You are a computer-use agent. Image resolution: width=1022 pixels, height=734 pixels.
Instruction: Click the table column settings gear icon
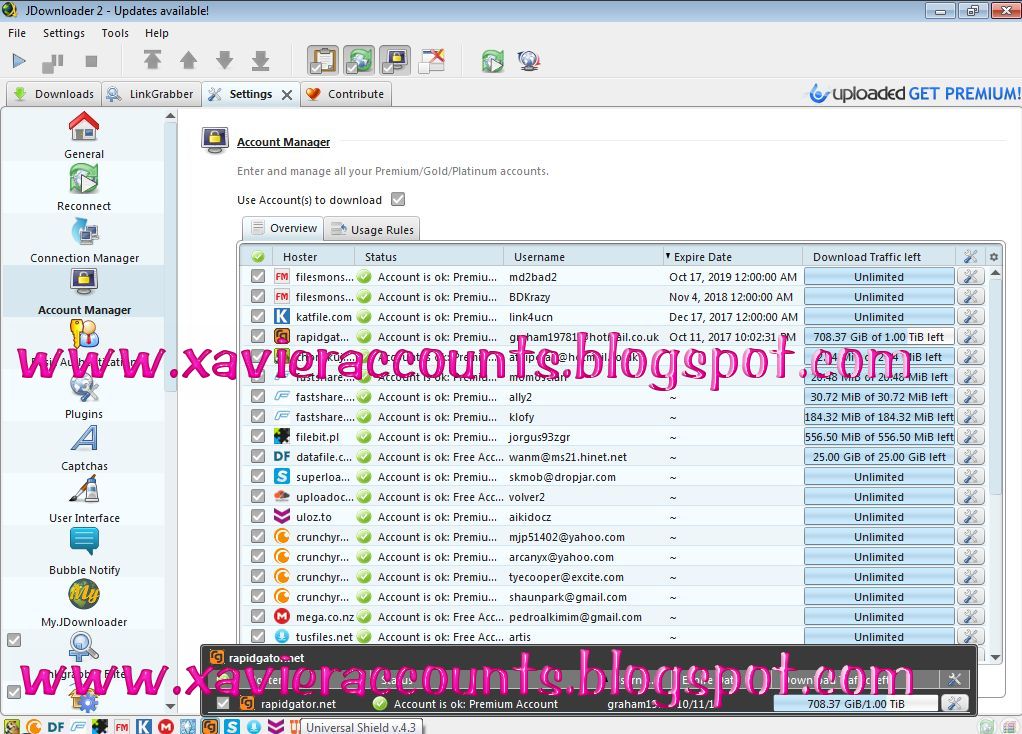pos(994,257)
